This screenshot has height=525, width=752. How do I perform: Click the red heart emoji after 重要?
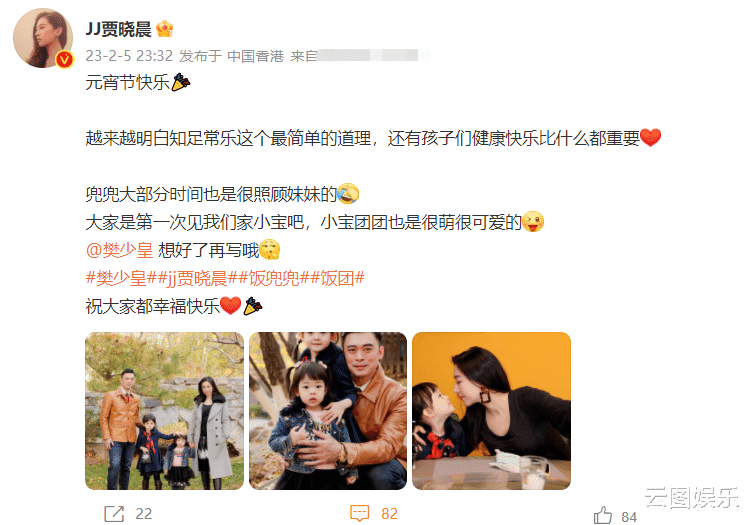coord(651,138)
